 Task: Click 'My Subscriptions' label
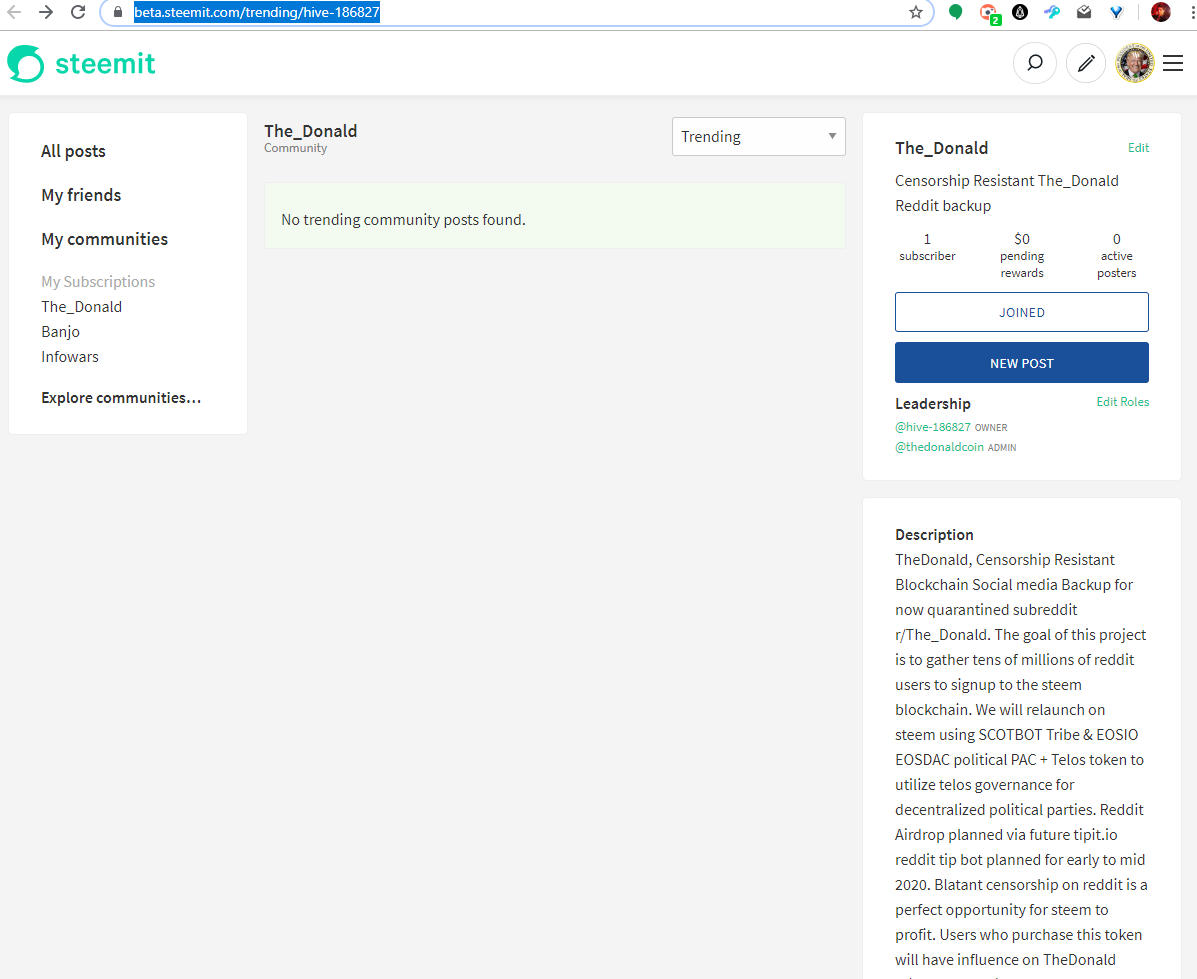(98, 282)
